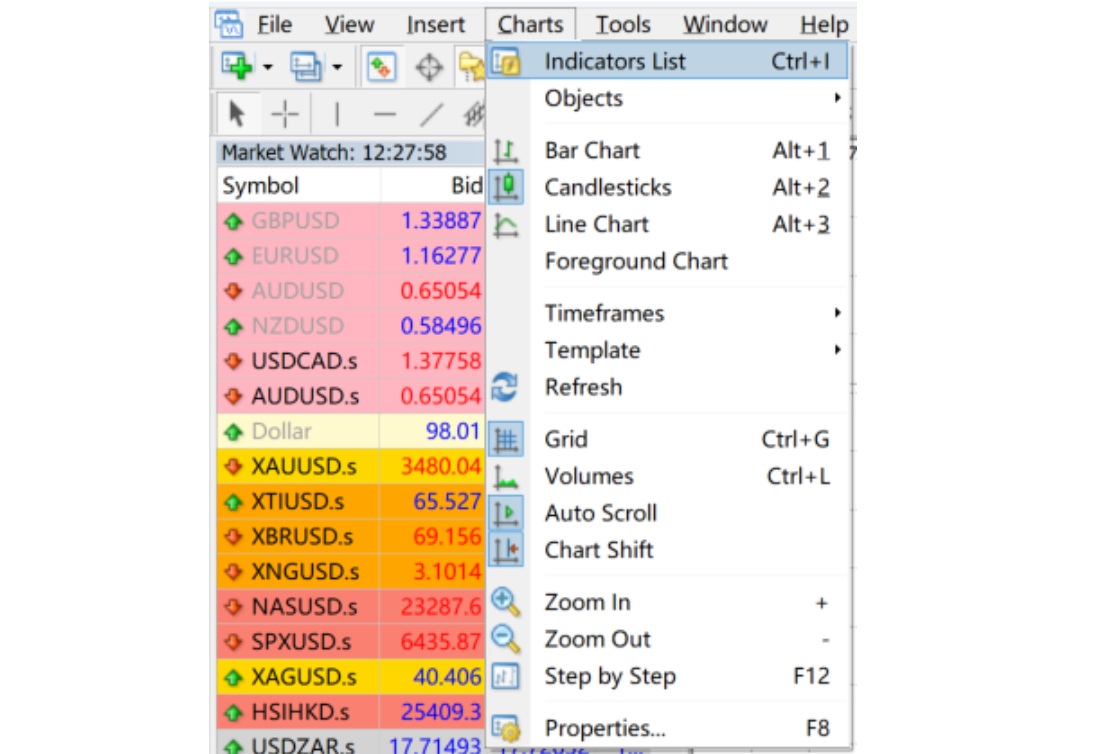Click the Volumes menu icon

coord(506,477)
